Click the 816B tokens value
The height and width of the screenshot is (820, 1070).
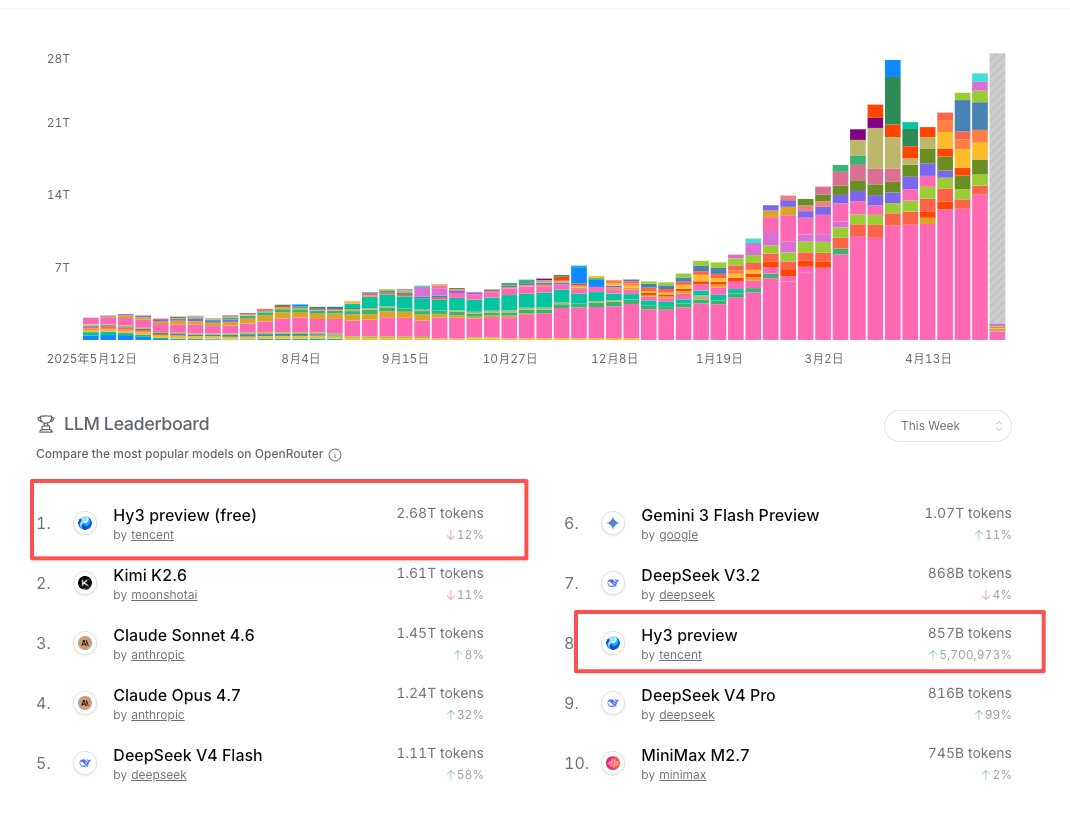point(970,693)
